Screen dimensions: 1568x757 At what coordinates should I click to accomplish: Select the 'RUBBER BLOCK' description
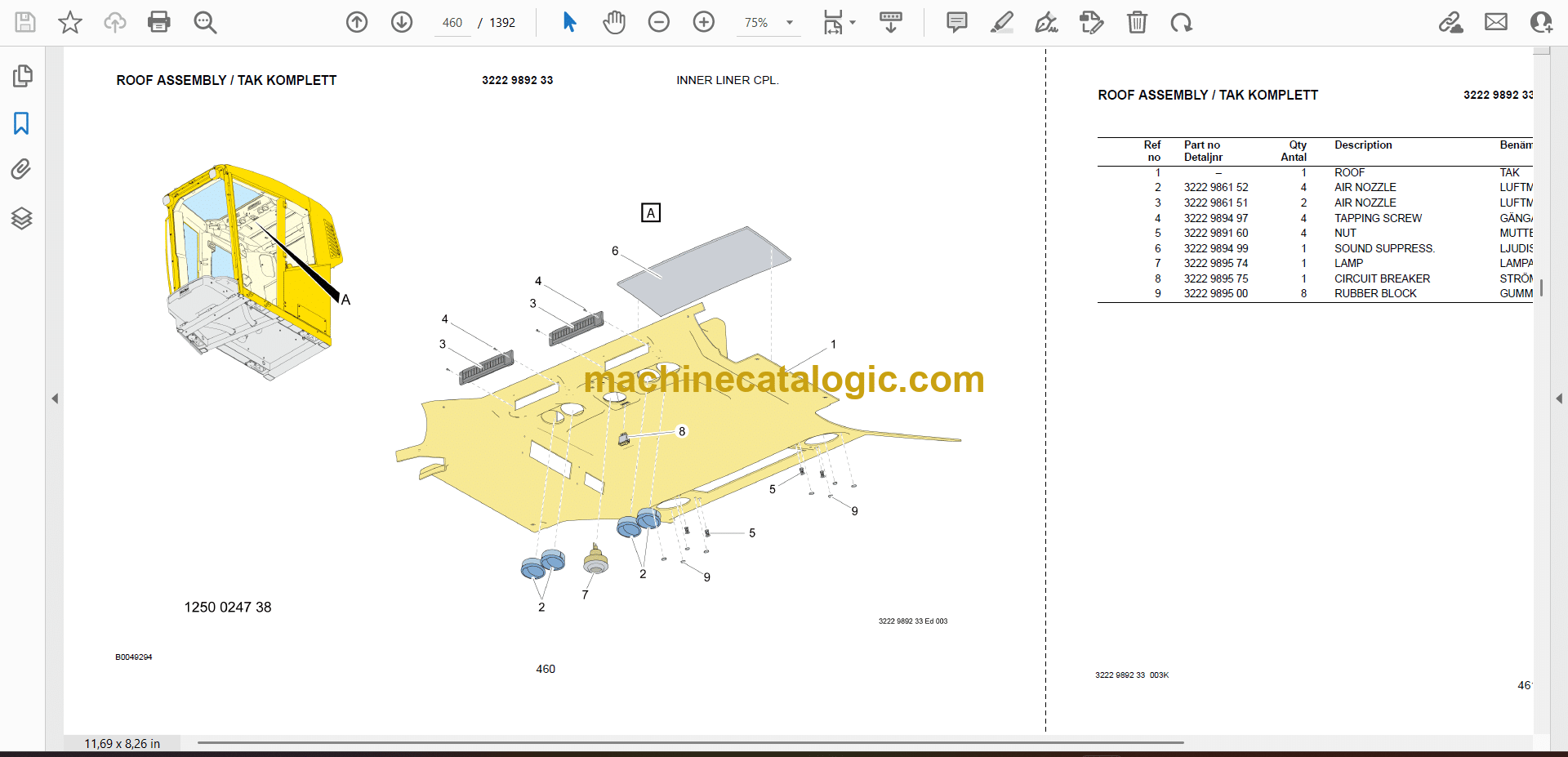tap(1375, 293)
